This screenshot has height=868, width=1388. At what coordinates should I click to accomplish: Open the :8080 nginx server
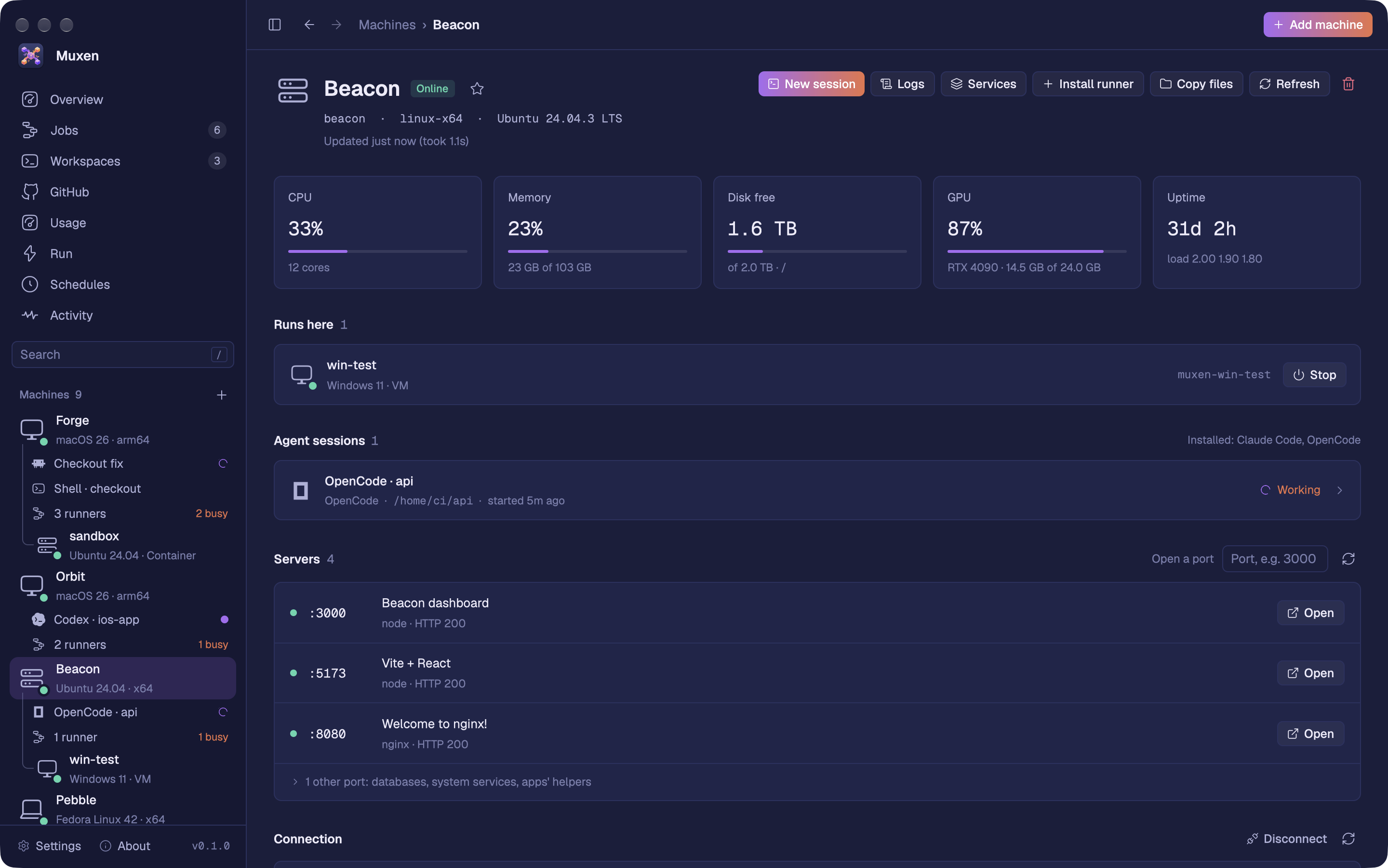coord(1310,734)
